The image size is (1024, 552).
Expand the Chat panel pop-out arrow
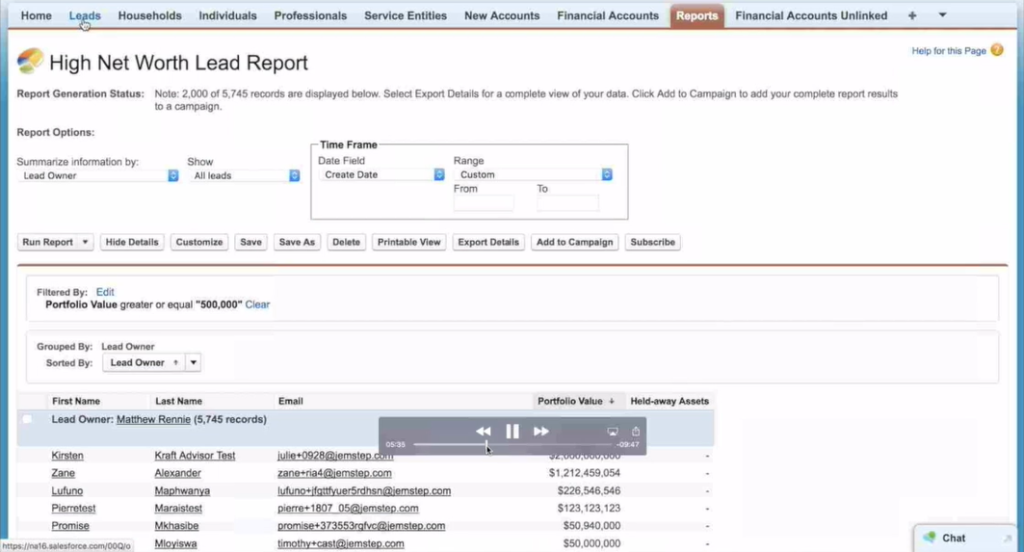tap(1007, 538)
